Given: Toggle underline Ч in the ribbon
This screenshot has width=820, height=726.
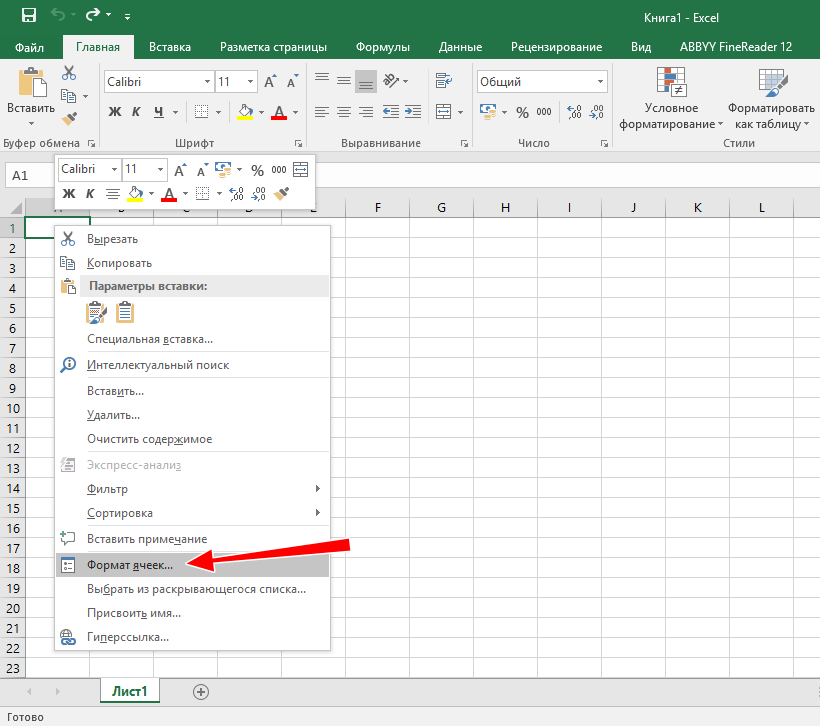Looking at the screenshot, I should pos(158,111).
